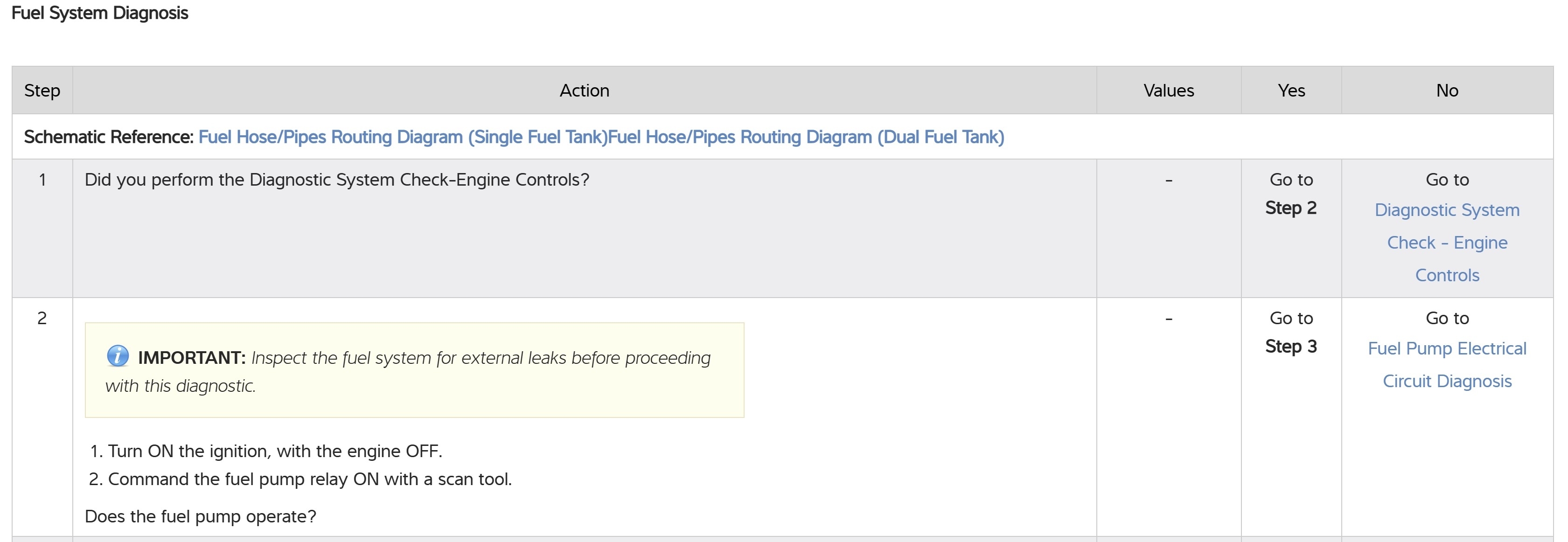Open the Fuel Pump Electrical Circuit Diagnosis link
The width and height of the screenshot is (1568, 542).
(x=1447, y=364)
